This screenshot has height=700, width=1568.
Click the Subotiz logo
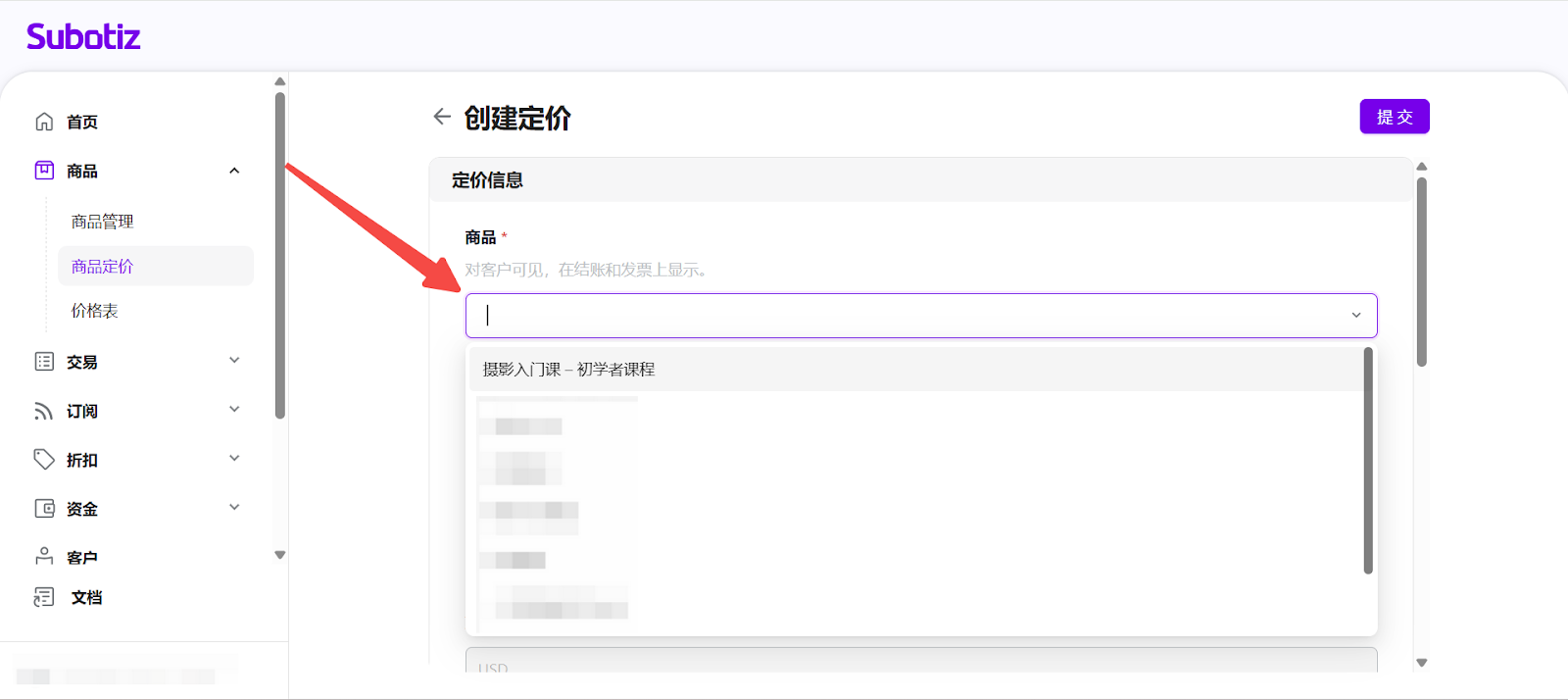pos(83,37)
